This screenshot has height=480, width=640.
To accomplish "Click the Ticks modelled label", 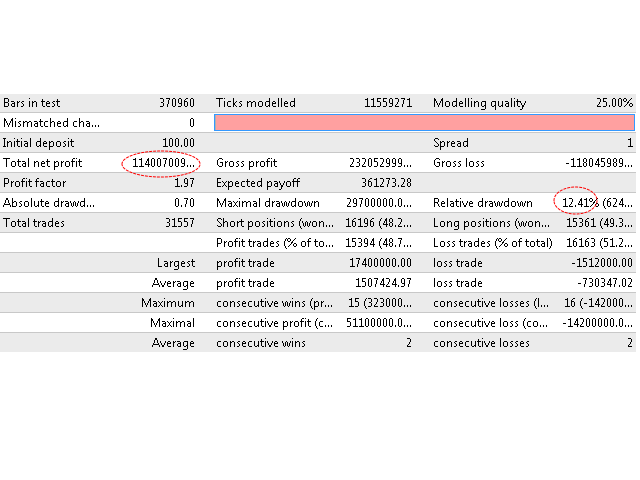I will (256, 103).
